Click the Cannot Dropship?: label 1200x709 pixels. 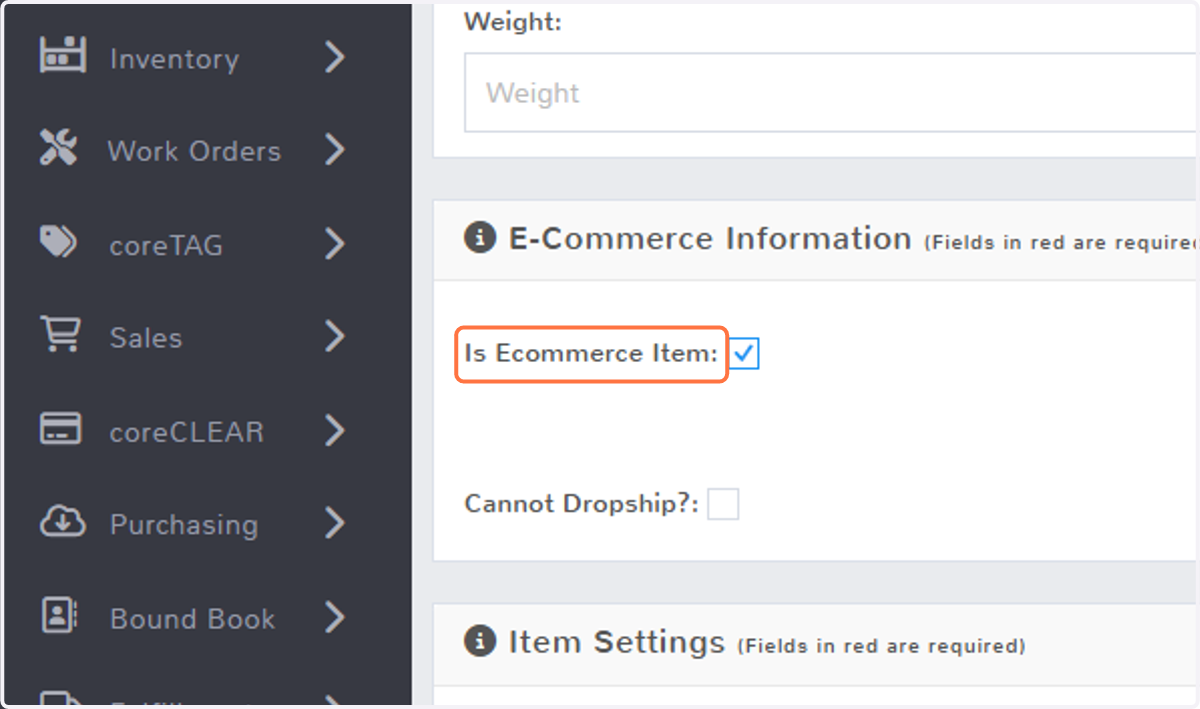click(x=581, y=504)
